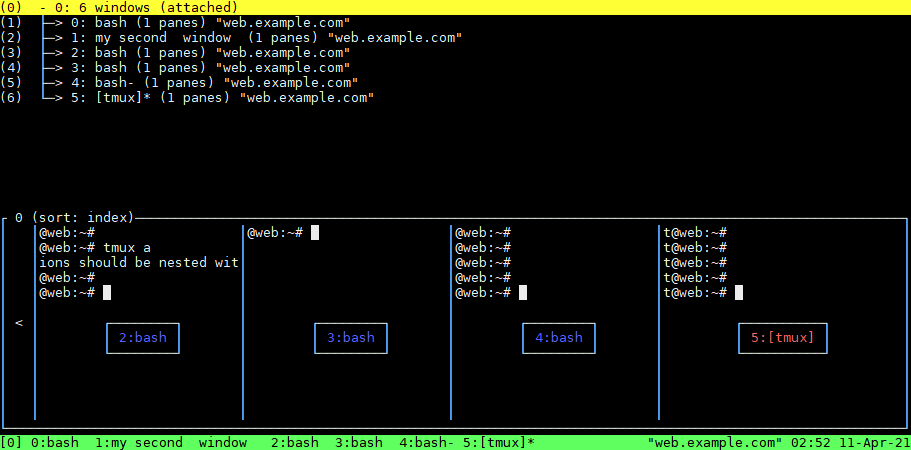Switch to 1:my second window tab
The image size is (911, 450).
pyautogui.click(x=170, y=442)
